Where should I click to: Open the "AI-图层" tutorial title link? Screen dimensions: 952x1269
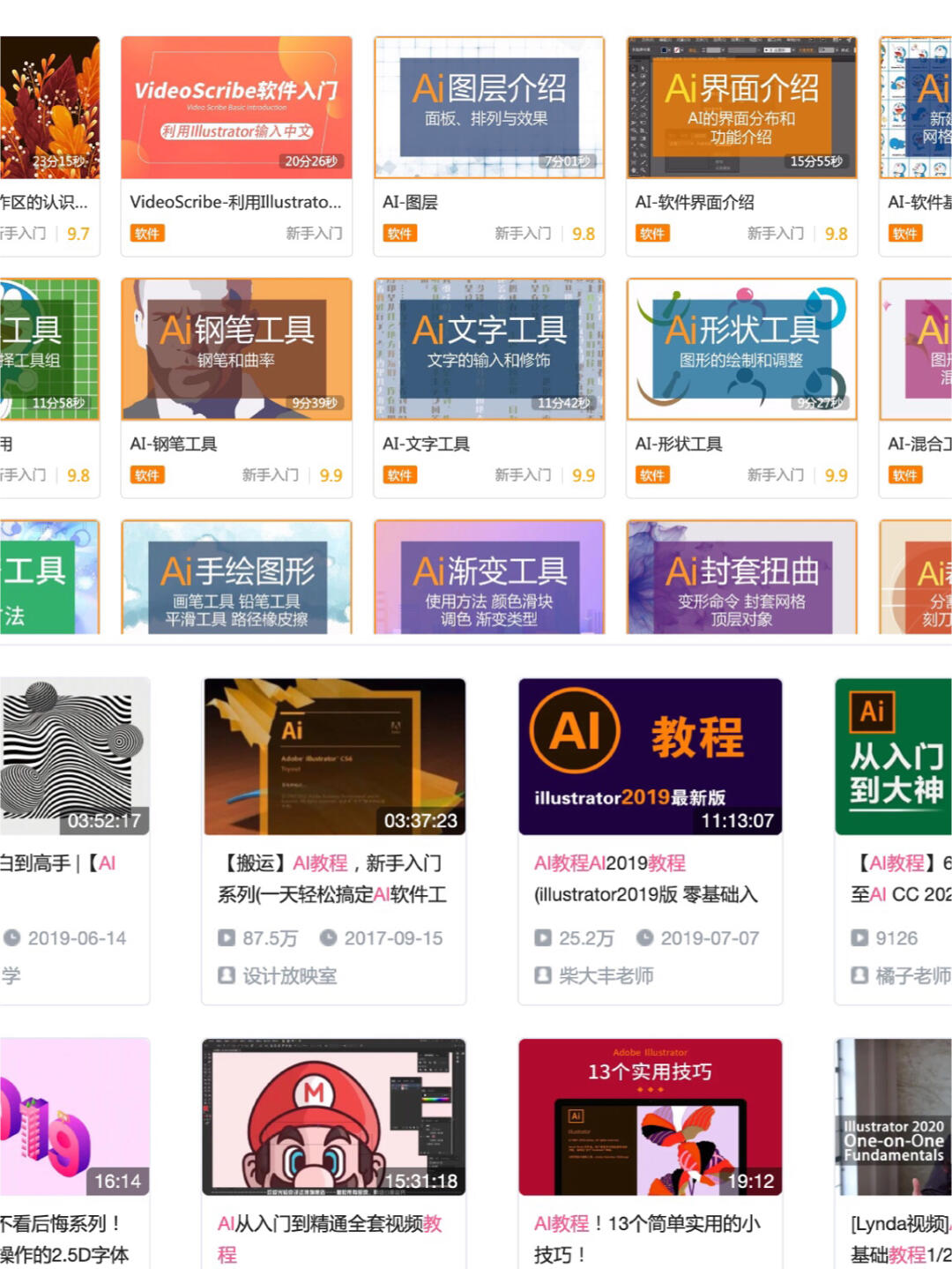[411, 202]
